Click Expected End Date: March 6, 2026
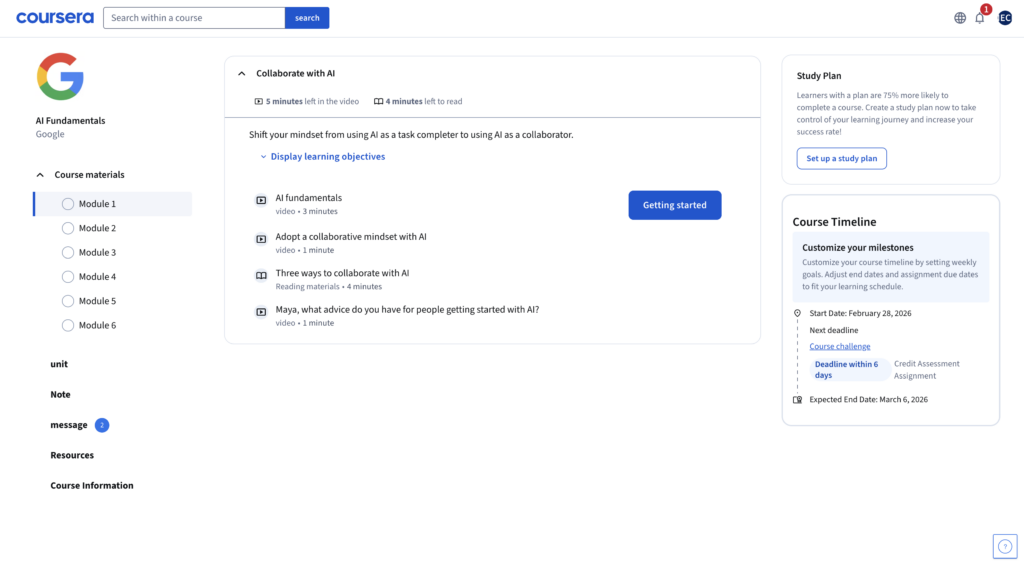 [x=868, y=400]
